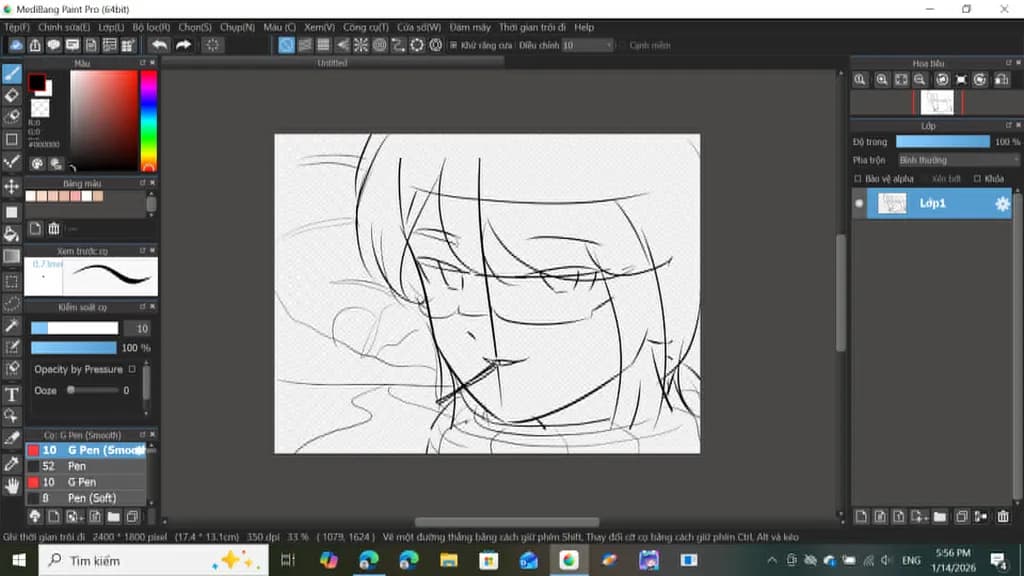Select the G Pen (Smooth) brush
Viewport: 1024px width, 576px height.
tap(86, 450)
